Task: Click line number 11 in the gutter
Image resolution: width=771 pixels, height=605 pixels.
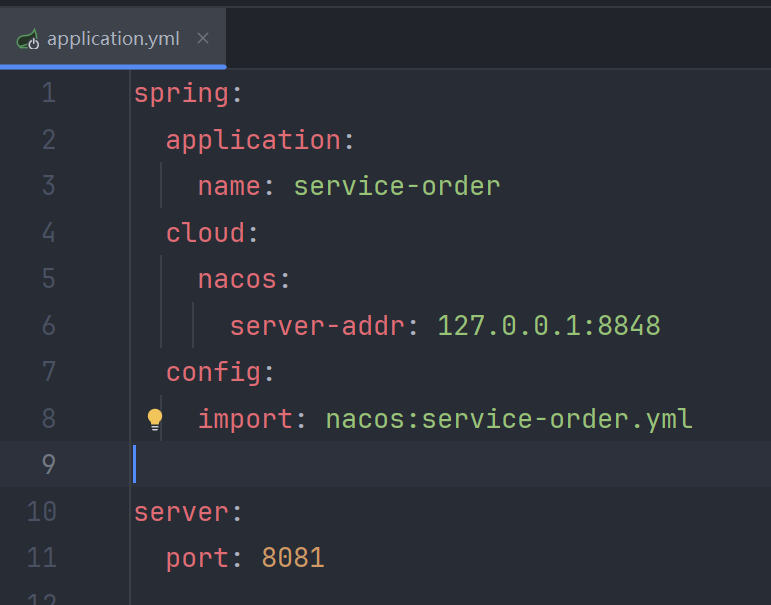Action: (42, 558)
